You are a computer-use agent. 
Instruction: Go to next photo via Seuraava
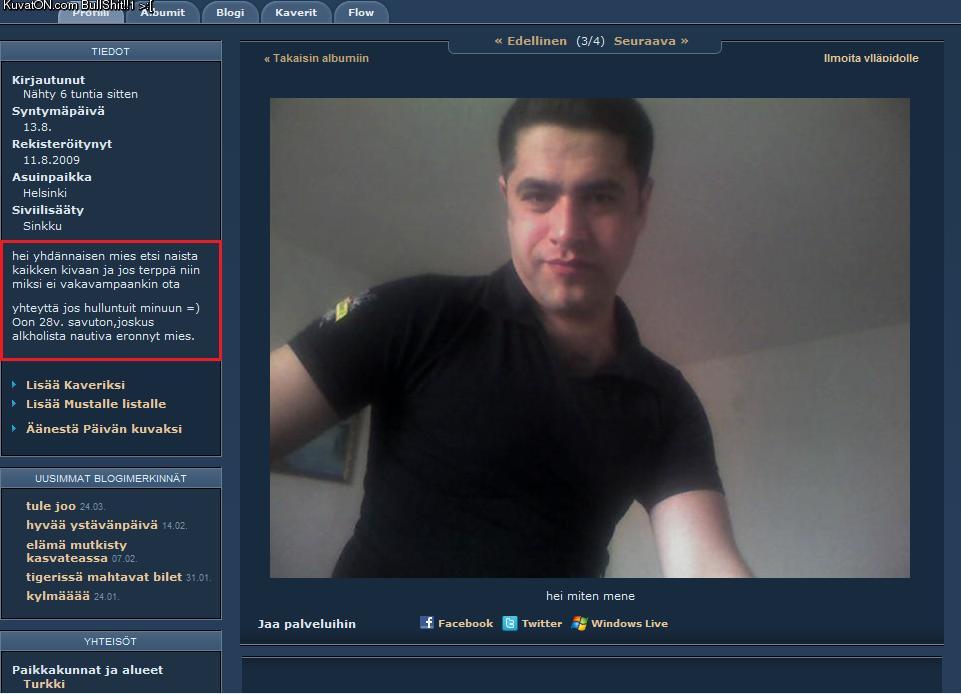651,41
